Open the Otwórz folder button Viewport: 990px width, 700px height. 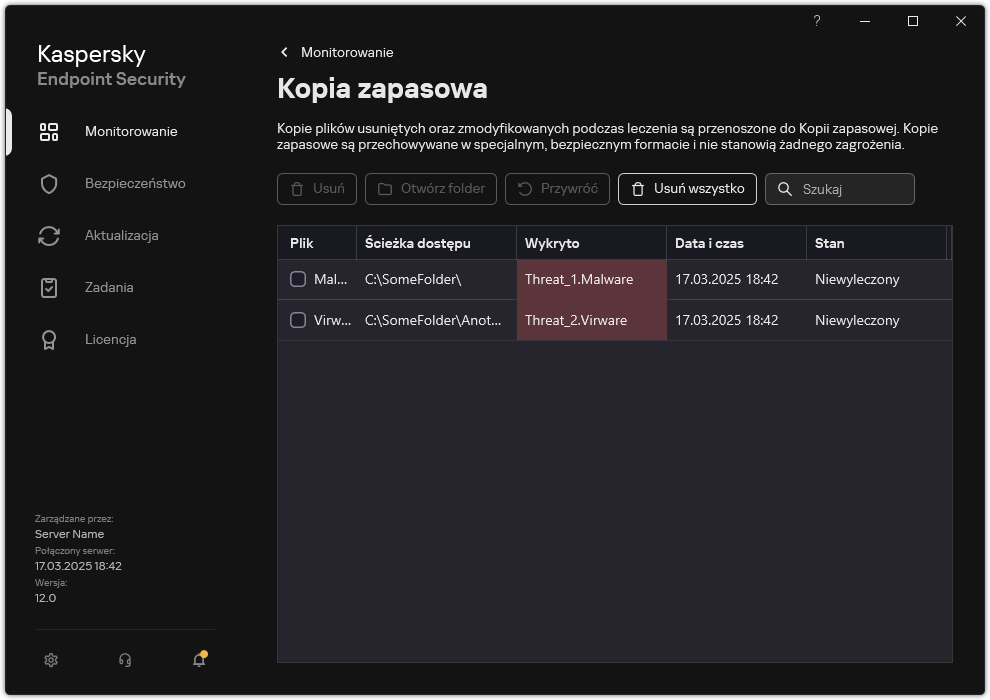pos(430,189)
